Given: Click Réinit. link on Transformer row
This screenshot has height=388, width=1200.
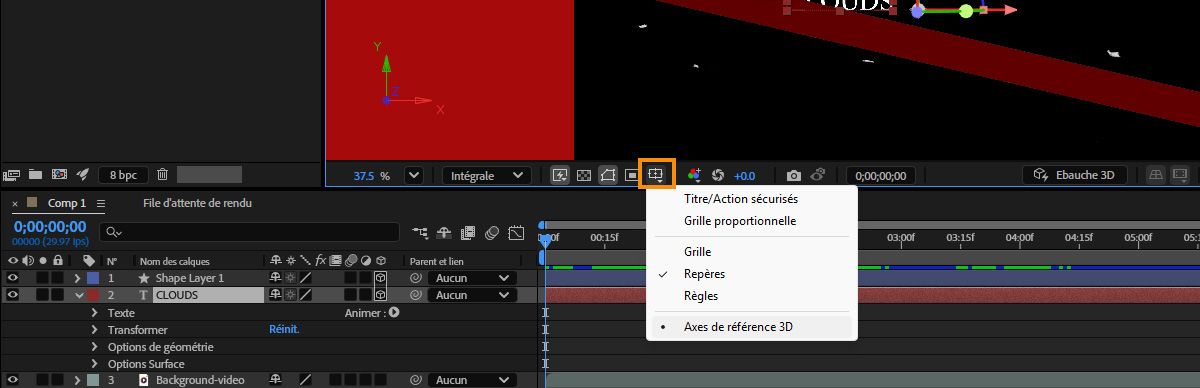Looking at the screenshot, I should [x=284, y=329].
